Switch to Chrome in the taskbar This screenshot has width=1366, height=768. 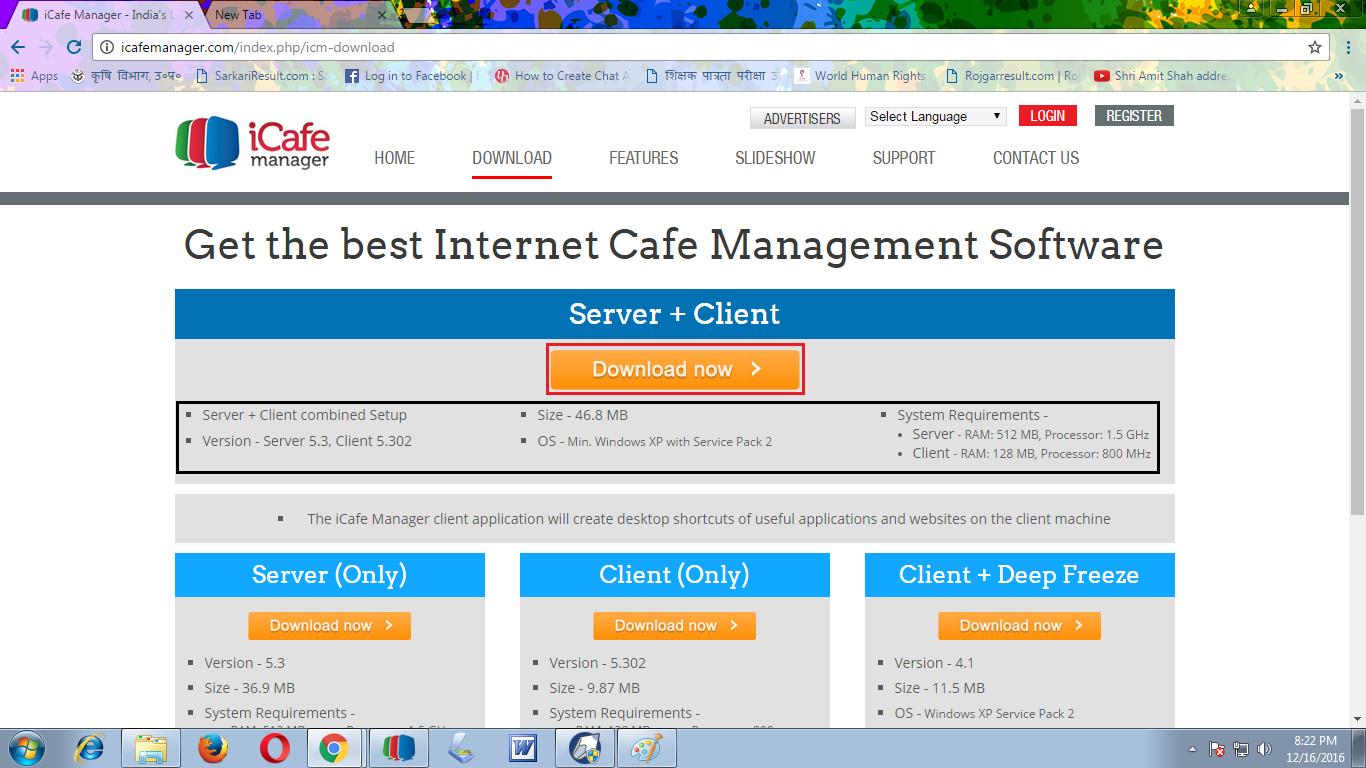333,748
